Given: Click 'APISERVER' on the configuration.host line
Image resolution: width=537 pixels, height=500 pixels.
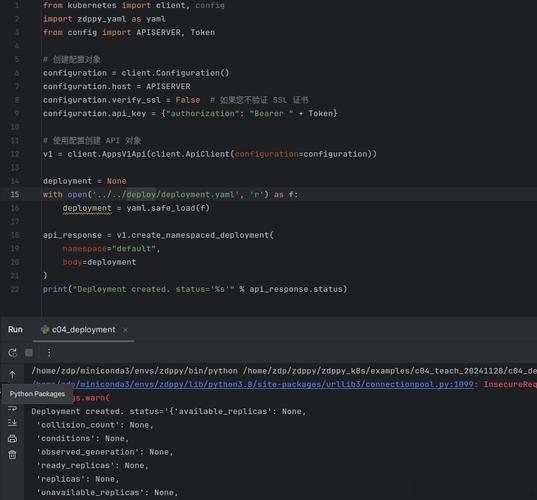Looking at the screenshot, I should (x=168, y=86).
